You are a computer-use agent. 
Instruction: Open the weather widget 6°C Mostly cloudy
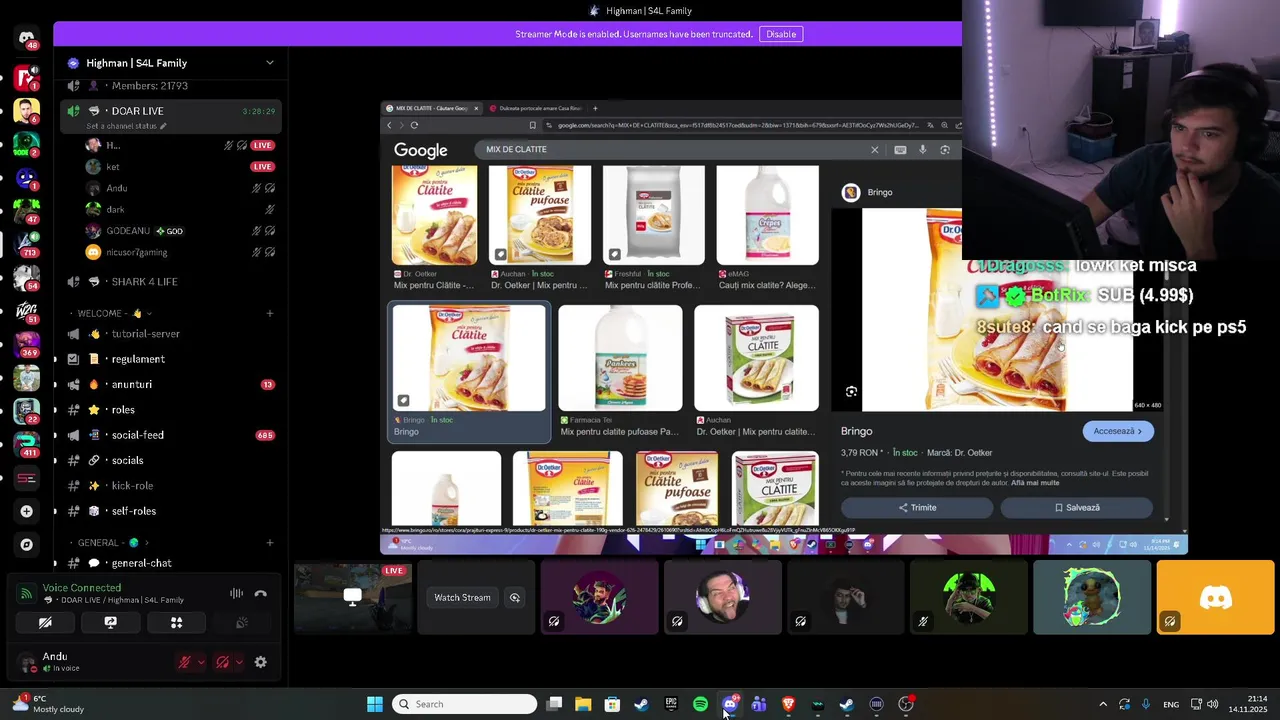[48, 704]
